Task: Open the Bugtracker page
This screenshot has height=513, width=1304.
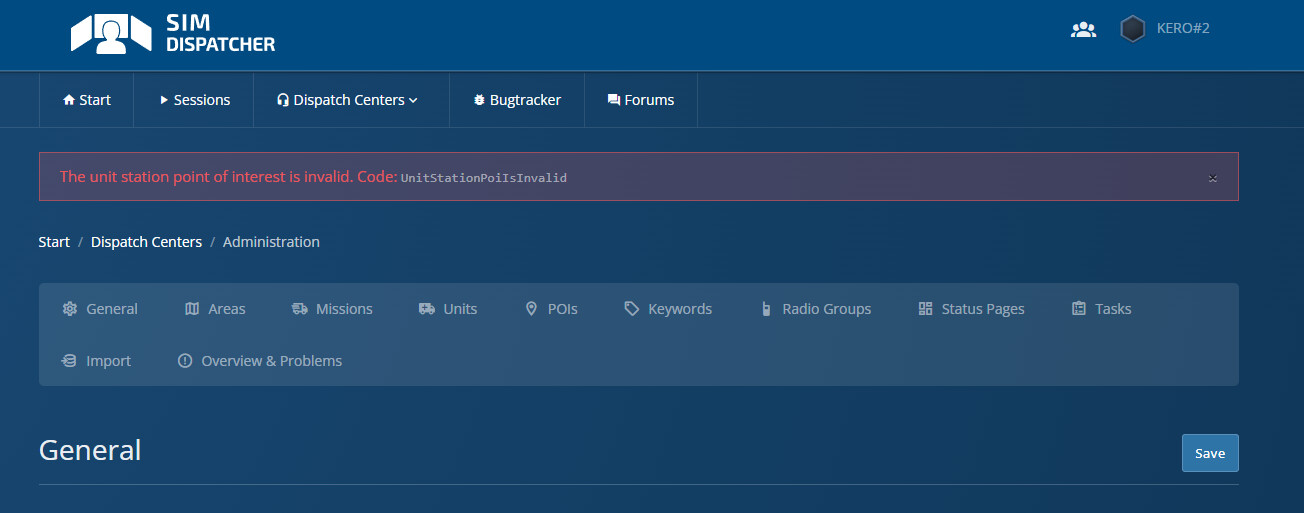Action: coord(517,100)
